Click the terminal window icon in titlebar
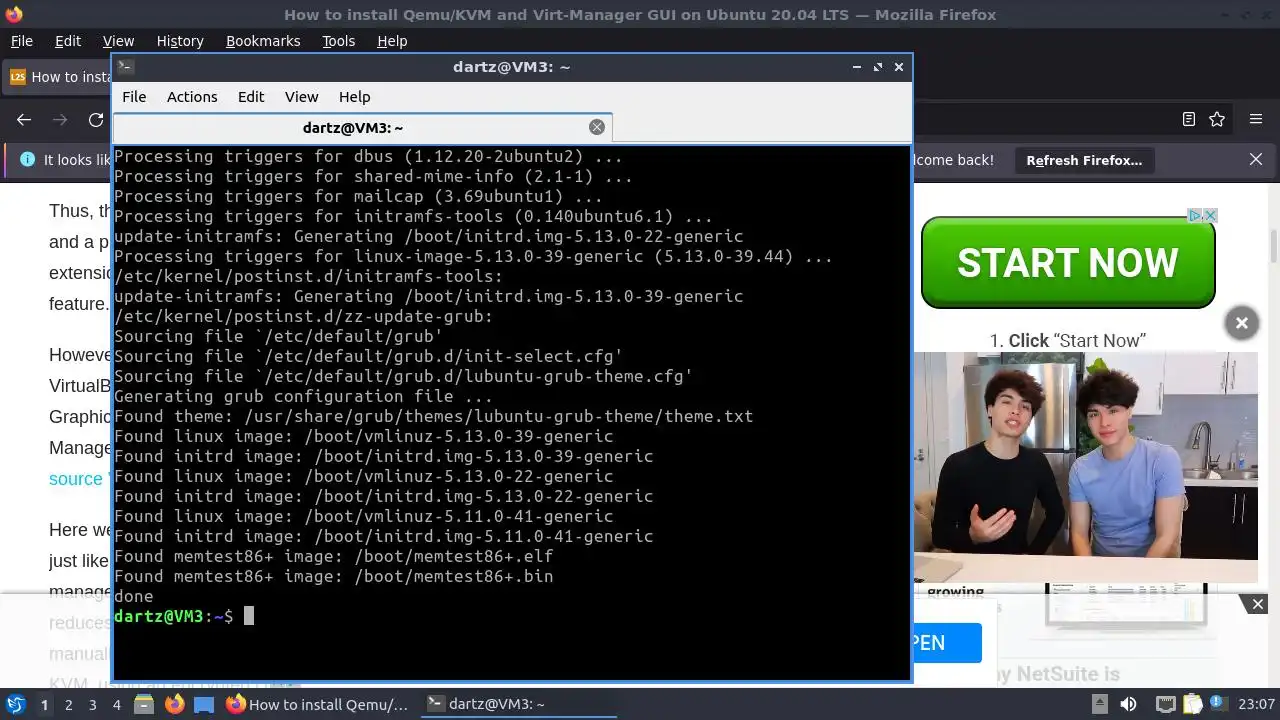This screenshot has height=720, width=1280. (125, 67)
